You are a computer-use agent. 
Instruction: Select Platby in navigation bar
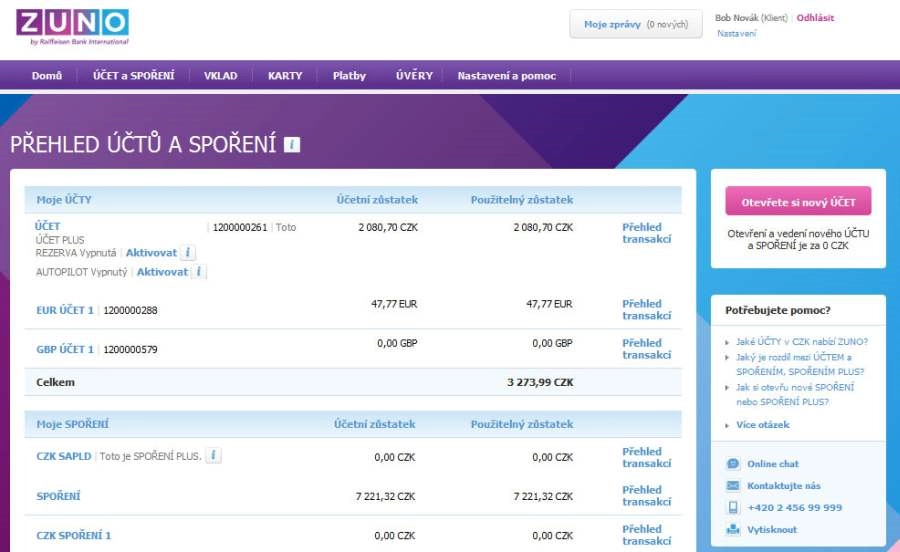pos(349,76)
